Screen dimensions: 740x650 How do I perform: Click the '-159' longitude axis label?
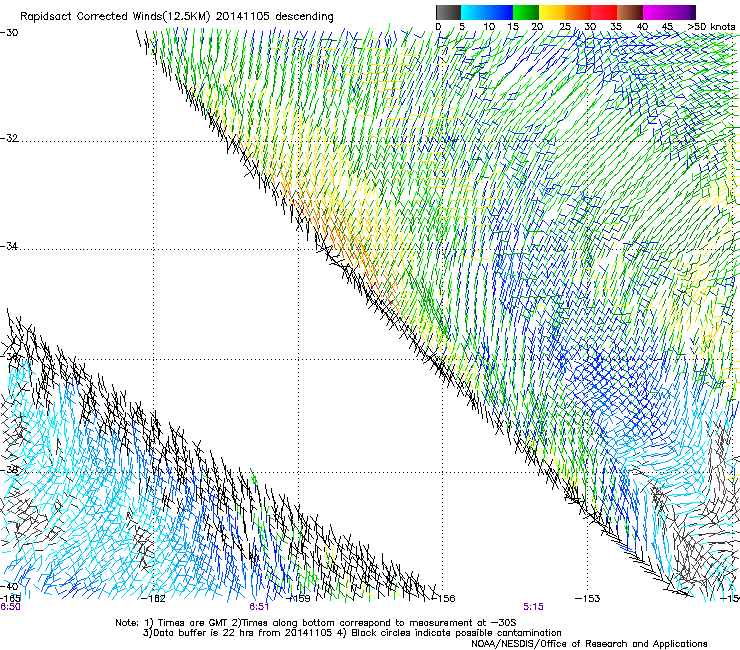(299, 599)
